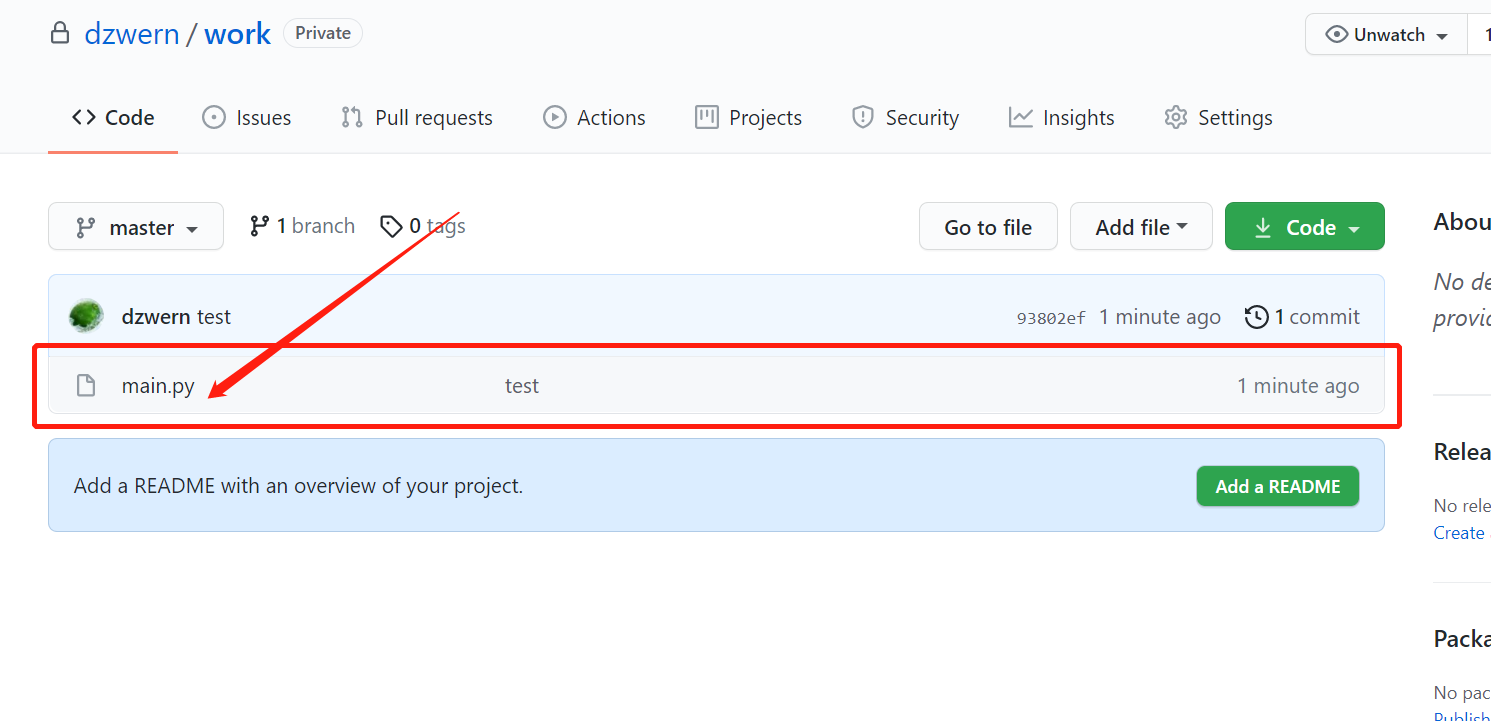Toggle the Unwatch watching state
Image resolution: width=1491 pixels, height=721 pixels.
point(1385,33)
